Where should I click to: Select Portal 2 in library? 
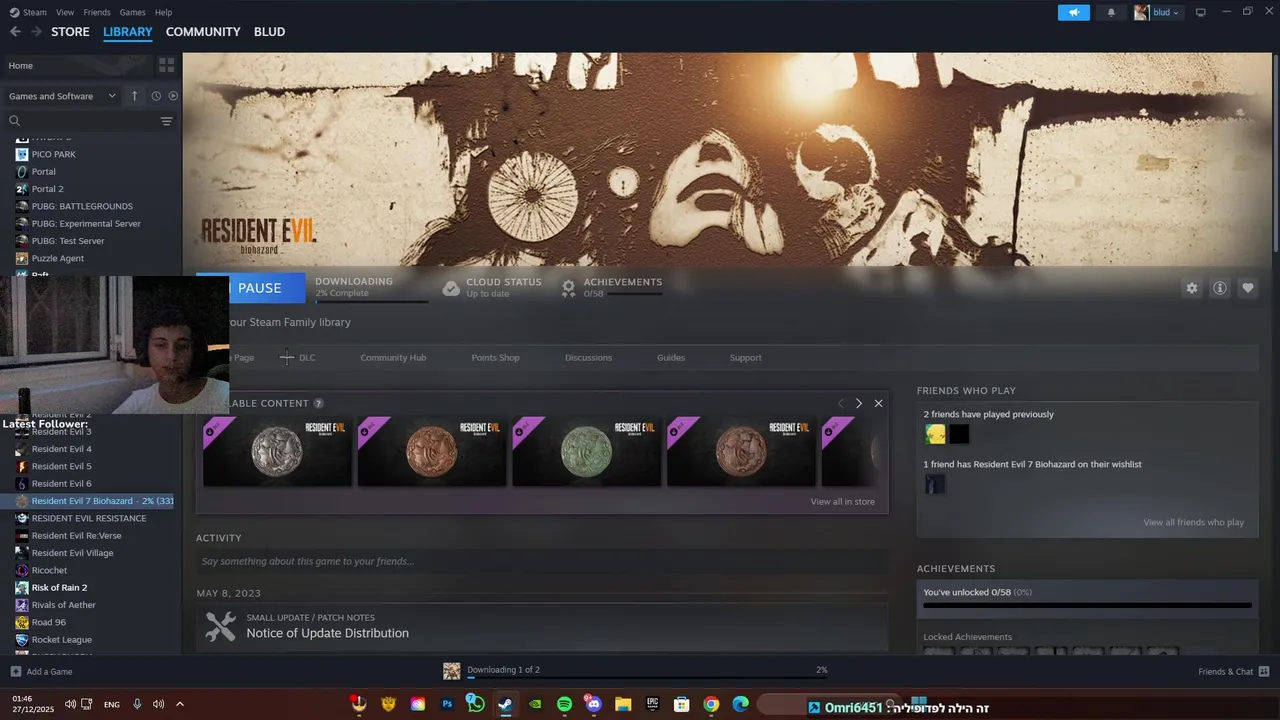(x=47, y=189)
